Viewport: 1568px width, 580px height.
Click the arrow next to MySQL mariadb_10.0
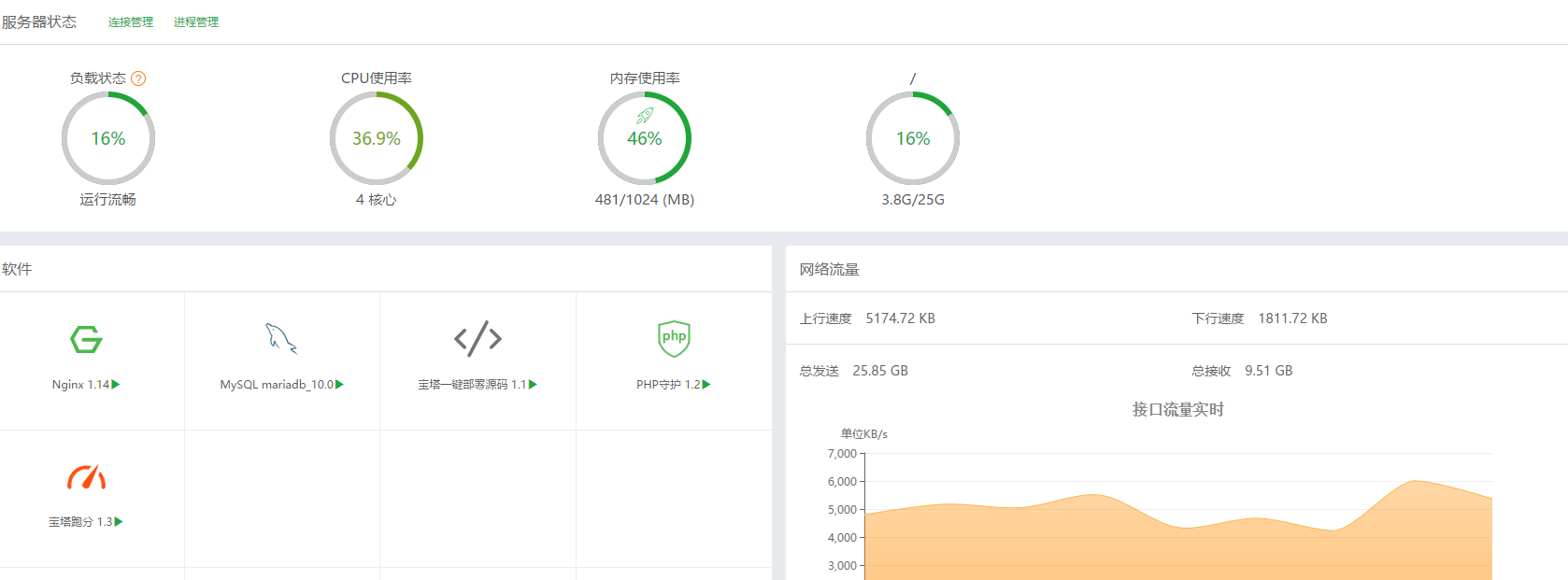tap(340, 385)
